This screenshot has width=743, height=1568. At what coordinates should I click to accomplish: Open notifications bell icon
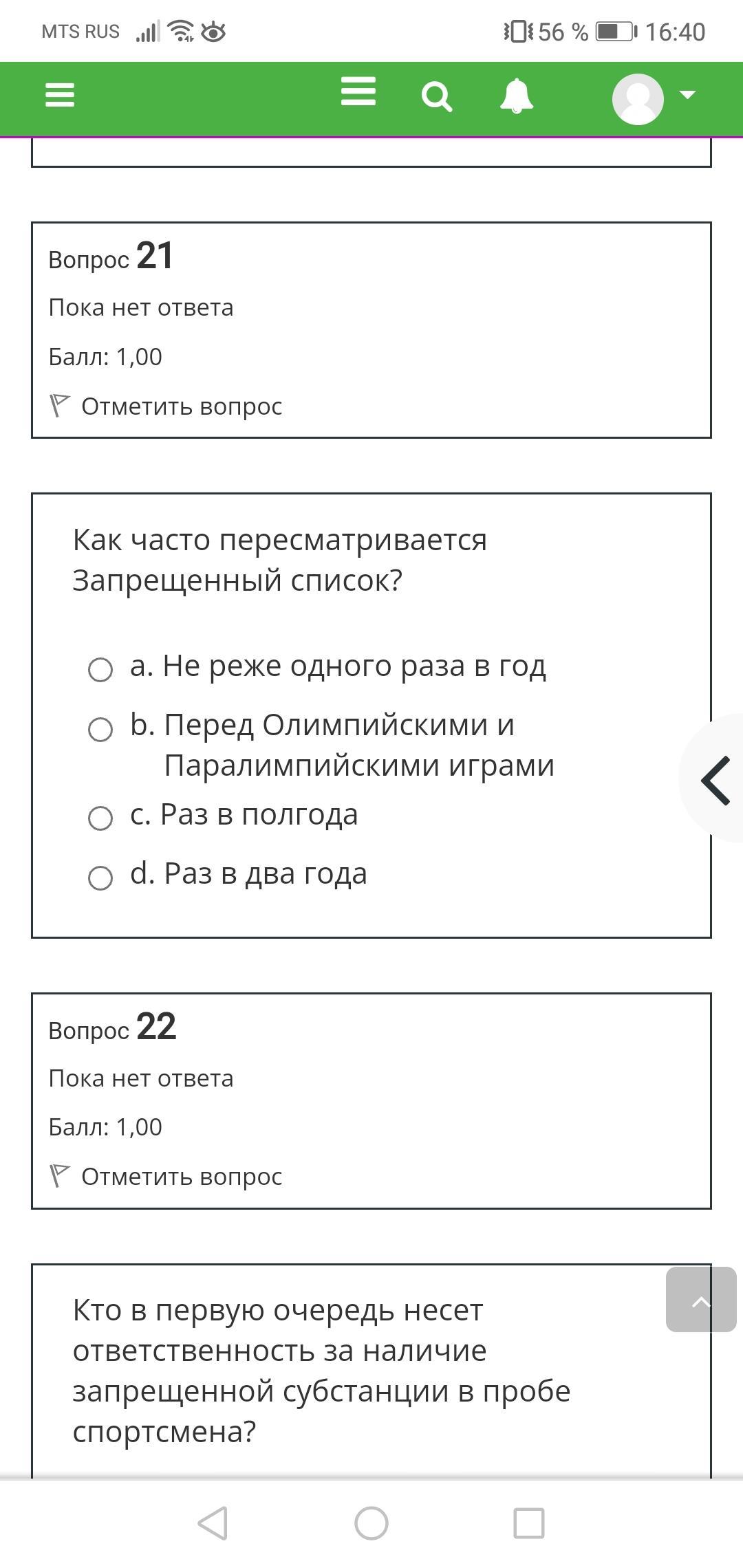(x=517, y=96)
